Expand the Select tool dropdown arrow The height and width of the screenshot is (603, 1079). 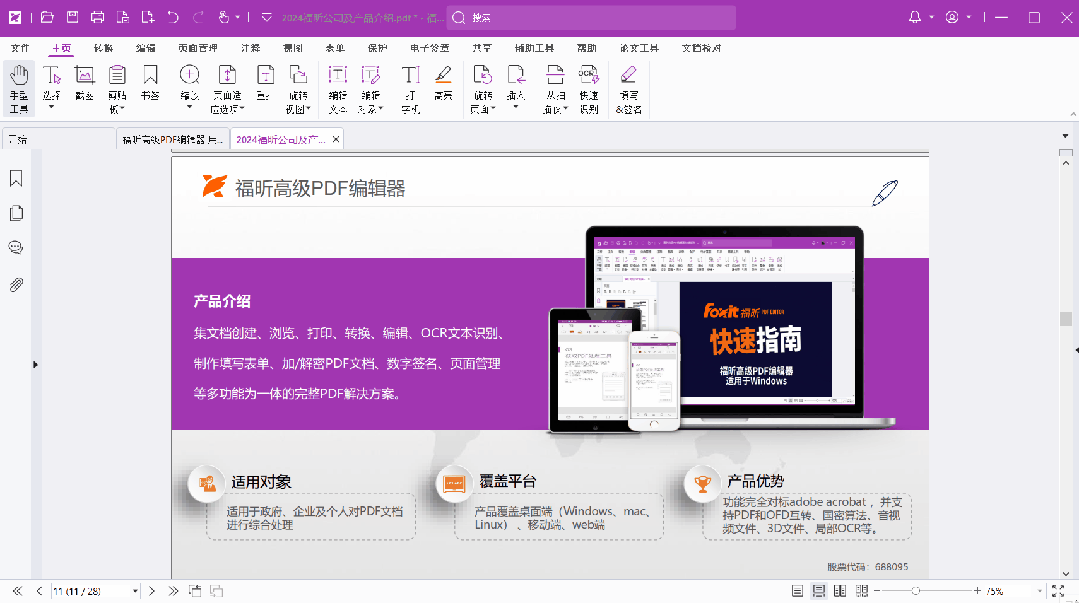click(x=51, y=107)
